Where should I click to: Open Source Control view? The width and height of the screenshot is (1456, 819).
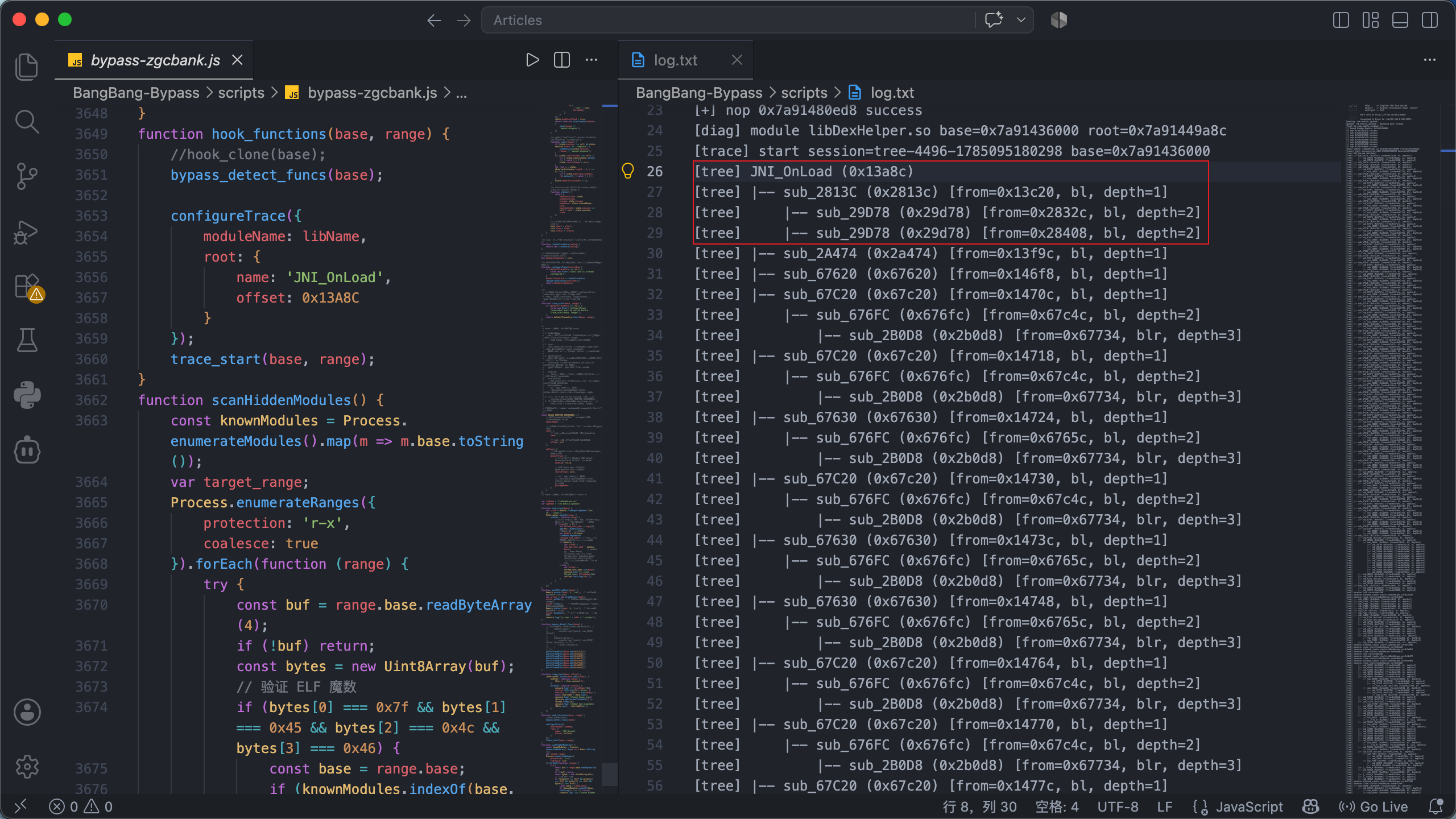[27, 176]
